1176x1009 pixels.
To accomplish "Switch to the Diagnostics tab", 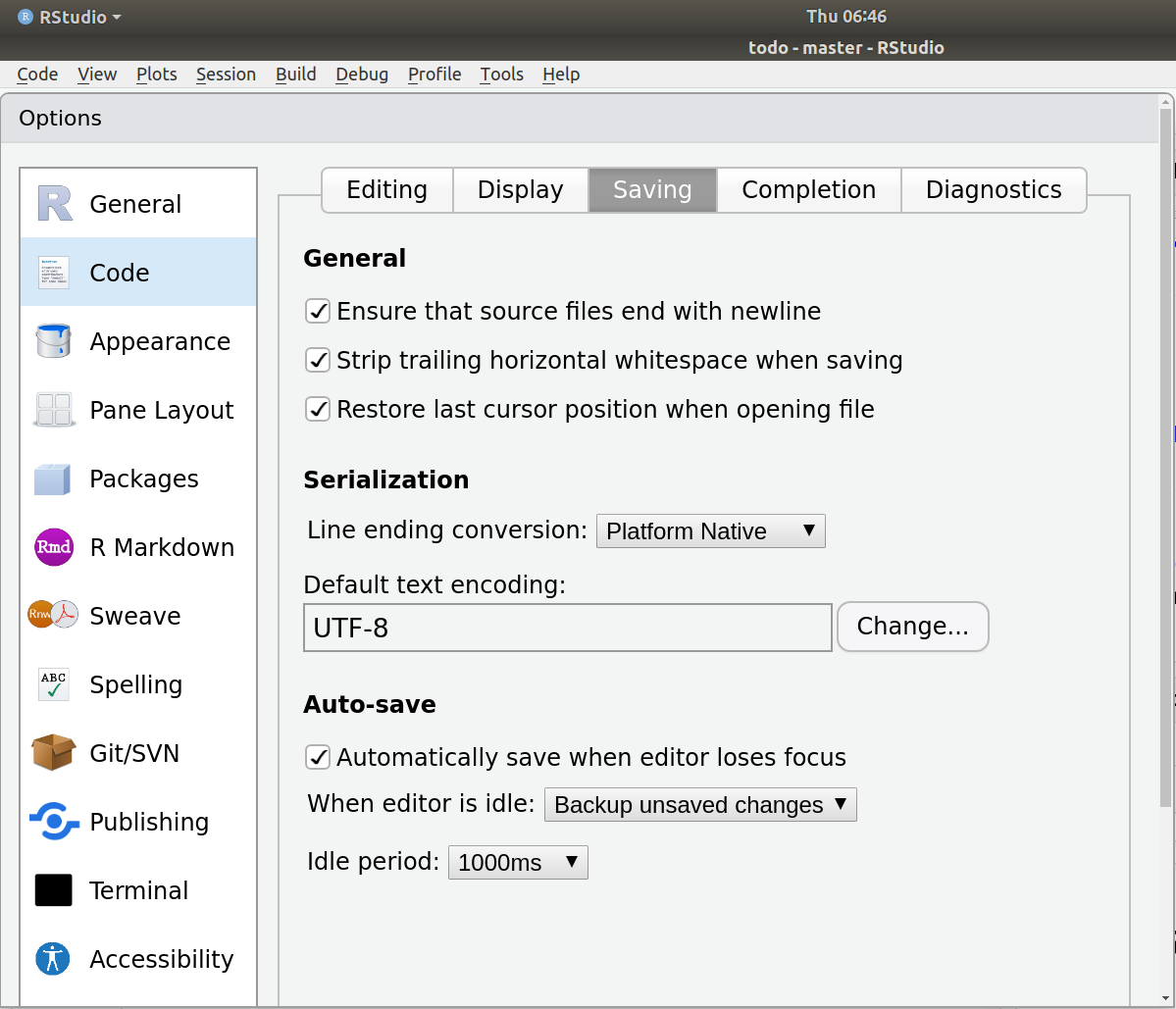I will click(994, 189).
